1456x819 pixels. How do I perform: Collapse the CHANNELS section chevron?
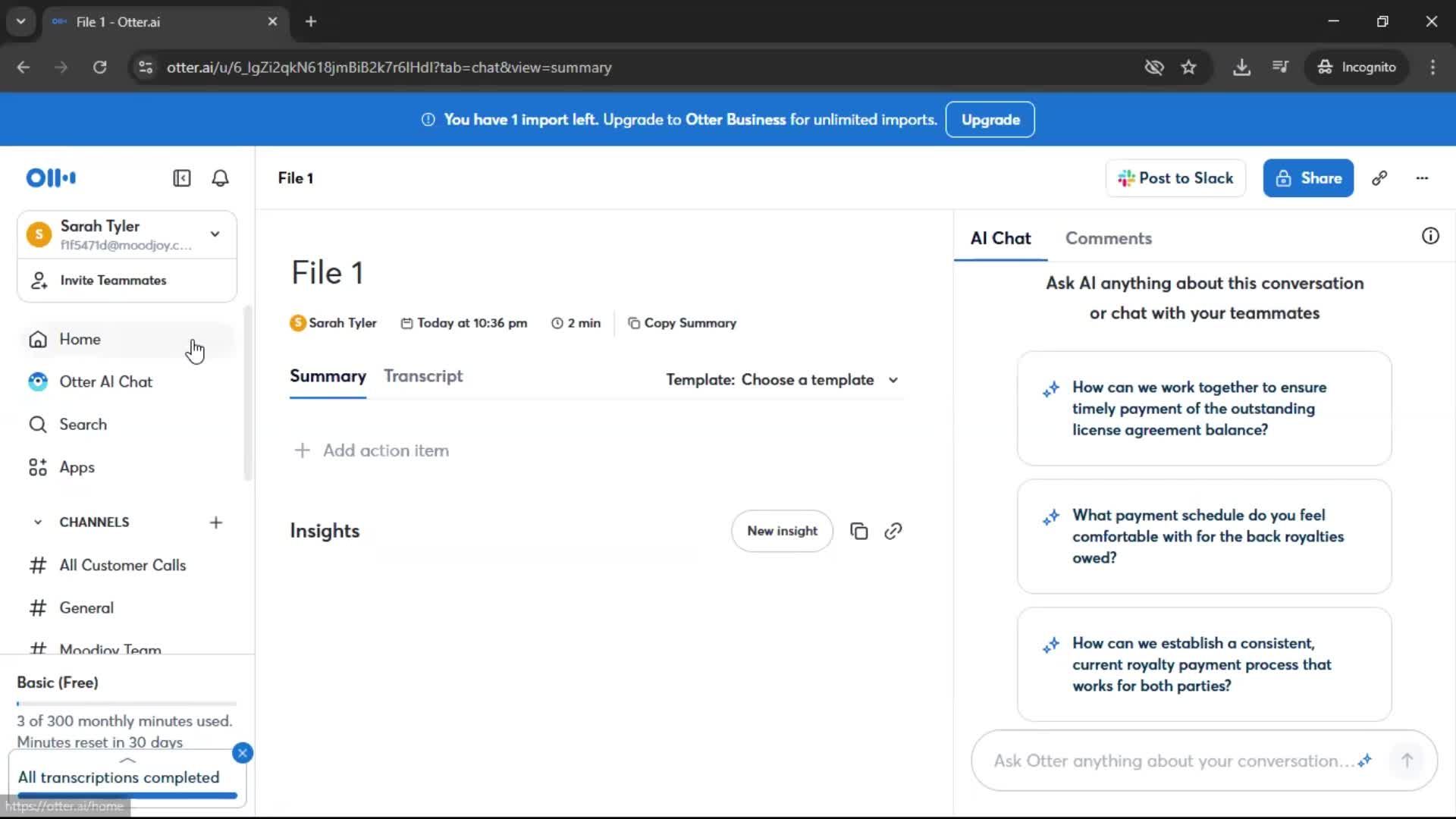pyautogui.click(x=37, y=522)
